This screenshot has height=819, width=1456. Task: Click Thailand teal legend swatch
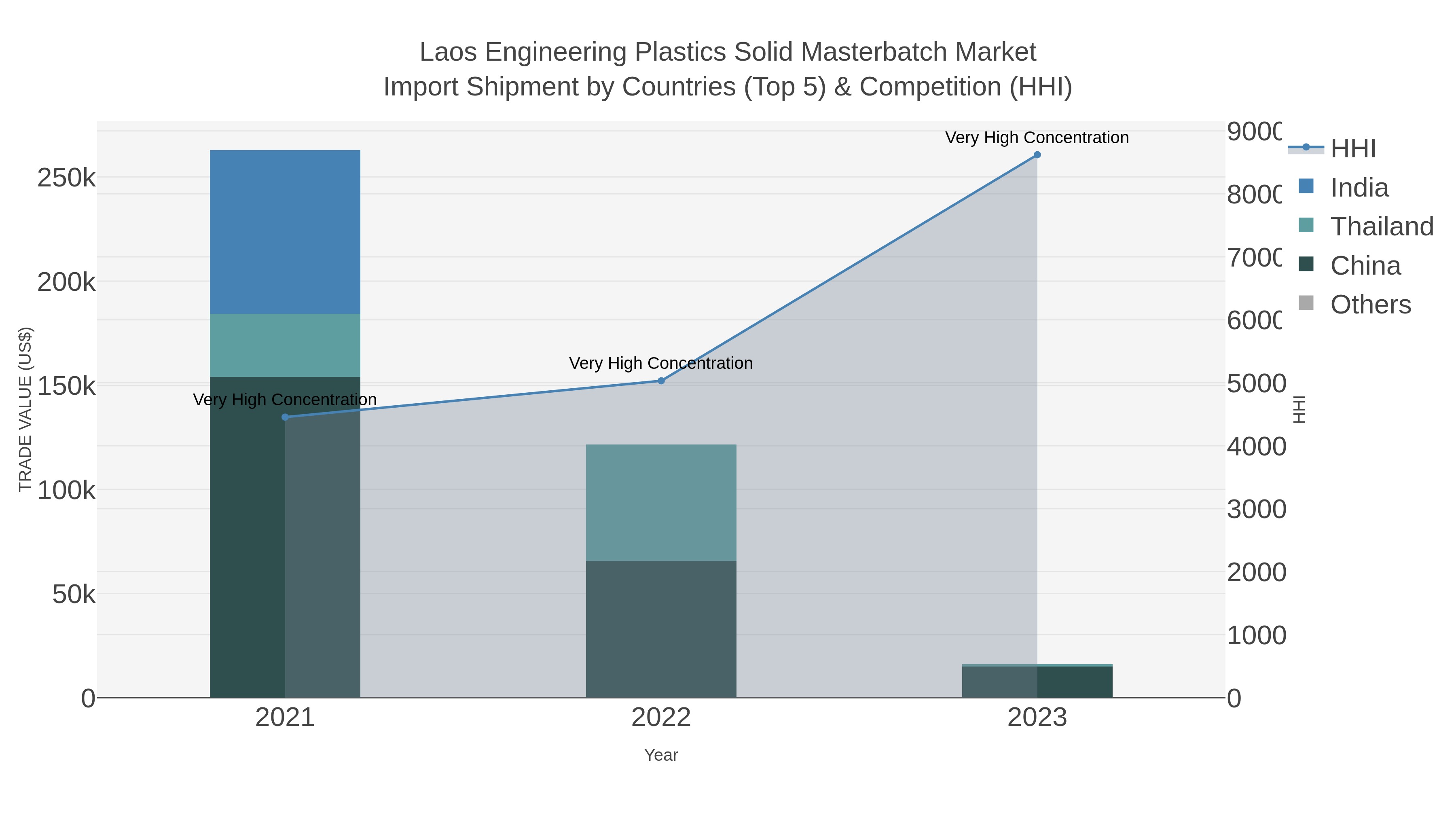(x=1306, y=225)
